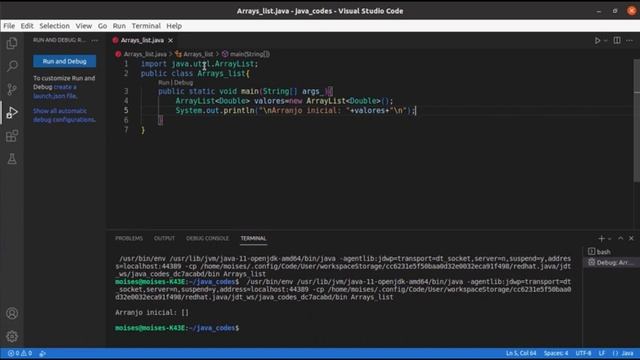Select the Debug terminal entry

(610, 263)
